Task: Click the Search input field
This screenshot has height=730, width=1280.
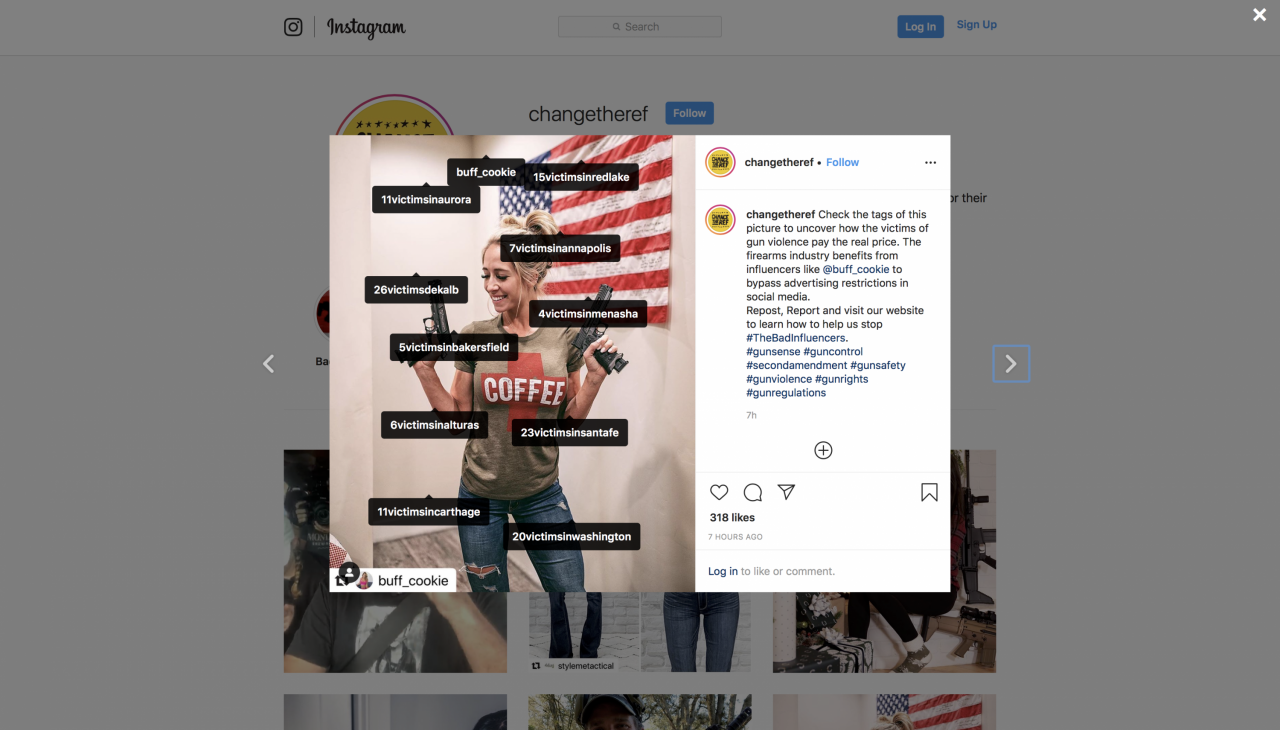Action: 640,27
